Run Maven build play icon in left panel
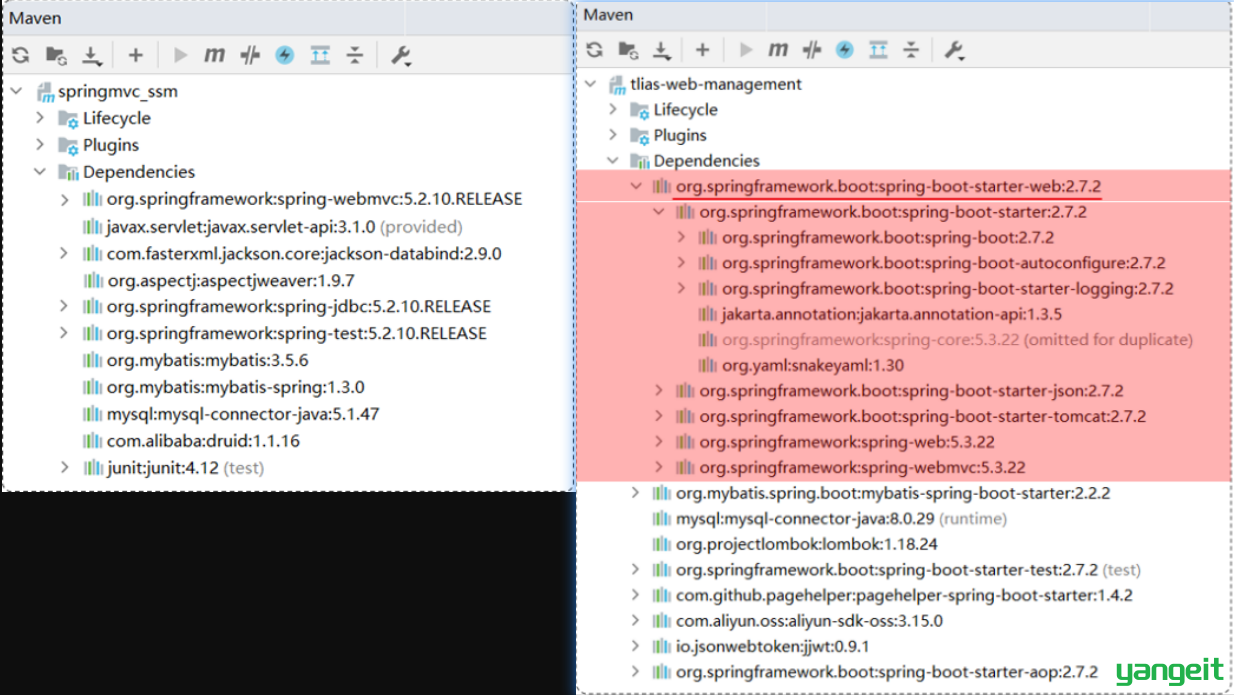The height and width of the screenshot is (695, 1234). click(180, 55)
